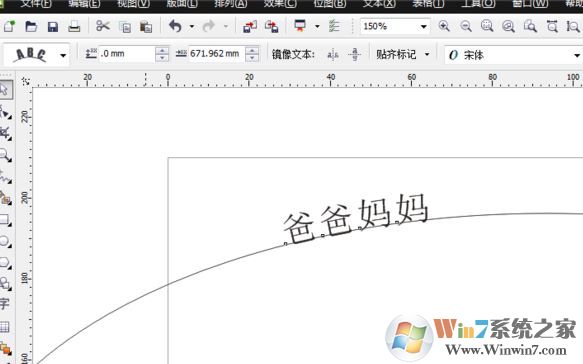
Task: Click the Zoom Out magnifier icon
Action: 466,26
